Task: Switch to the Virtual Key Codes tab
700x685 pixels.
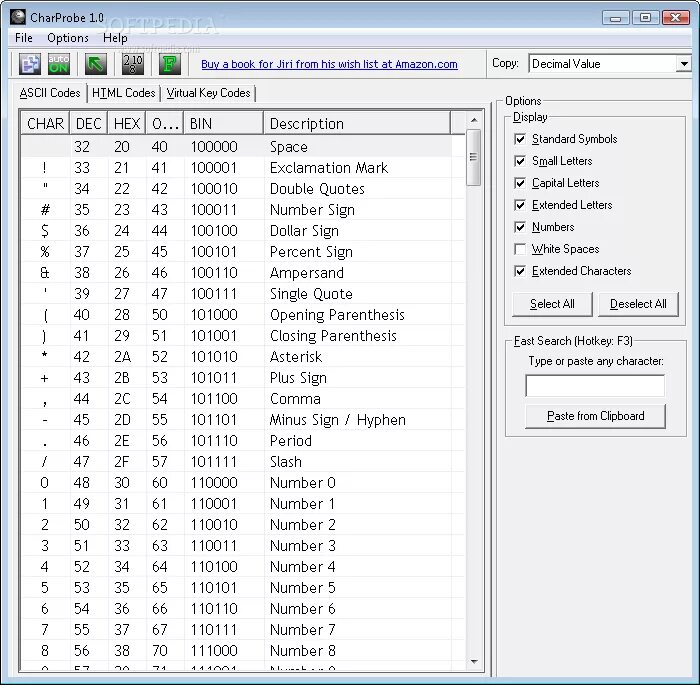Action: click(208, 93)
